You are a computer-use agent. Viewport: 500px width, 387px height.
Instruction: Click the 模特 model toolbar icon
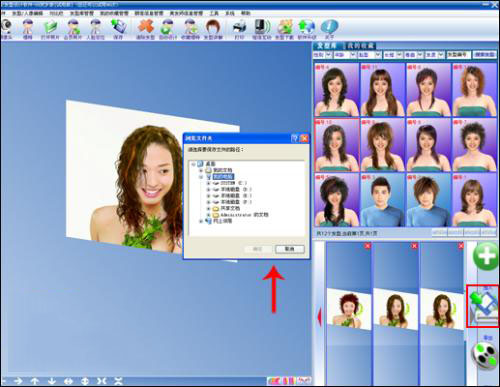[x=28, y=27]
